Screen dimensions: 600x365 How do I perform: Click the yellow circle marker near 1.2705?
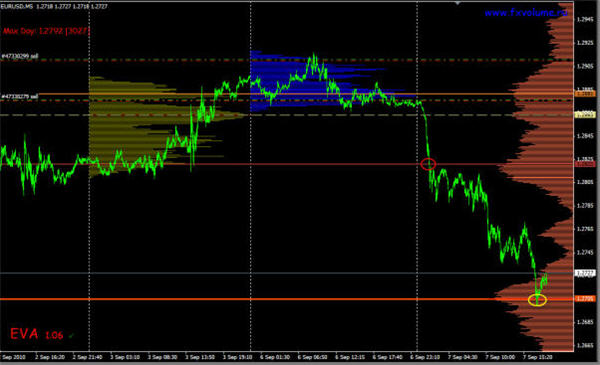tap(537, 300)
